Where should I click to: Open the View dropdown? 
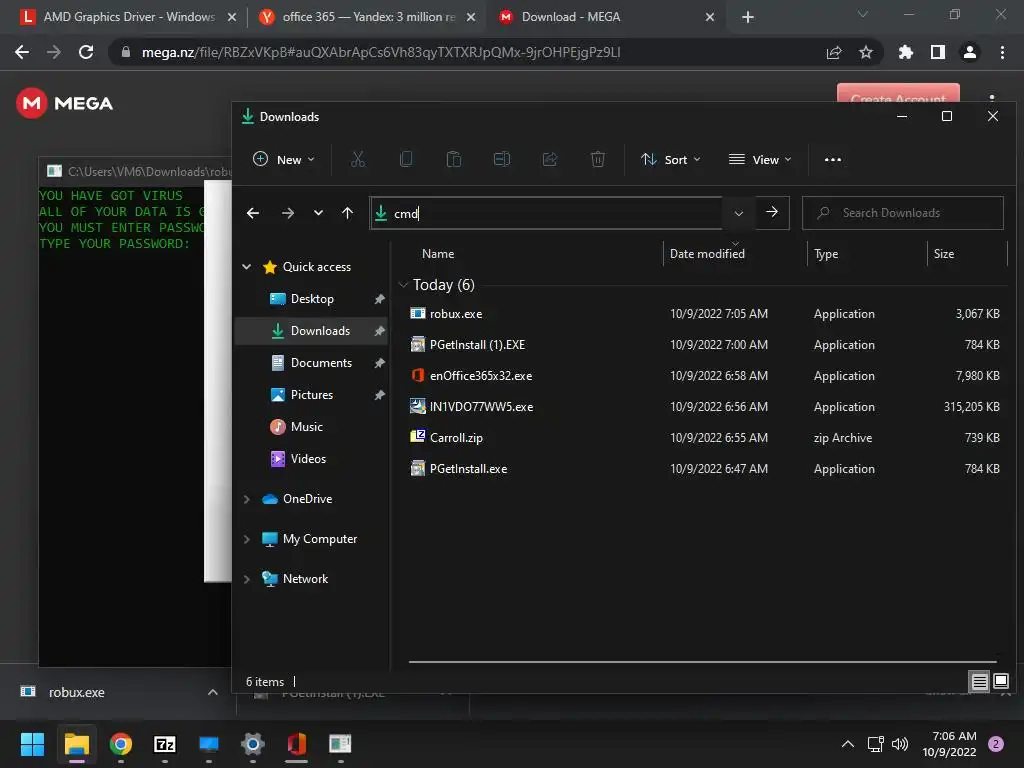(760, 159)
